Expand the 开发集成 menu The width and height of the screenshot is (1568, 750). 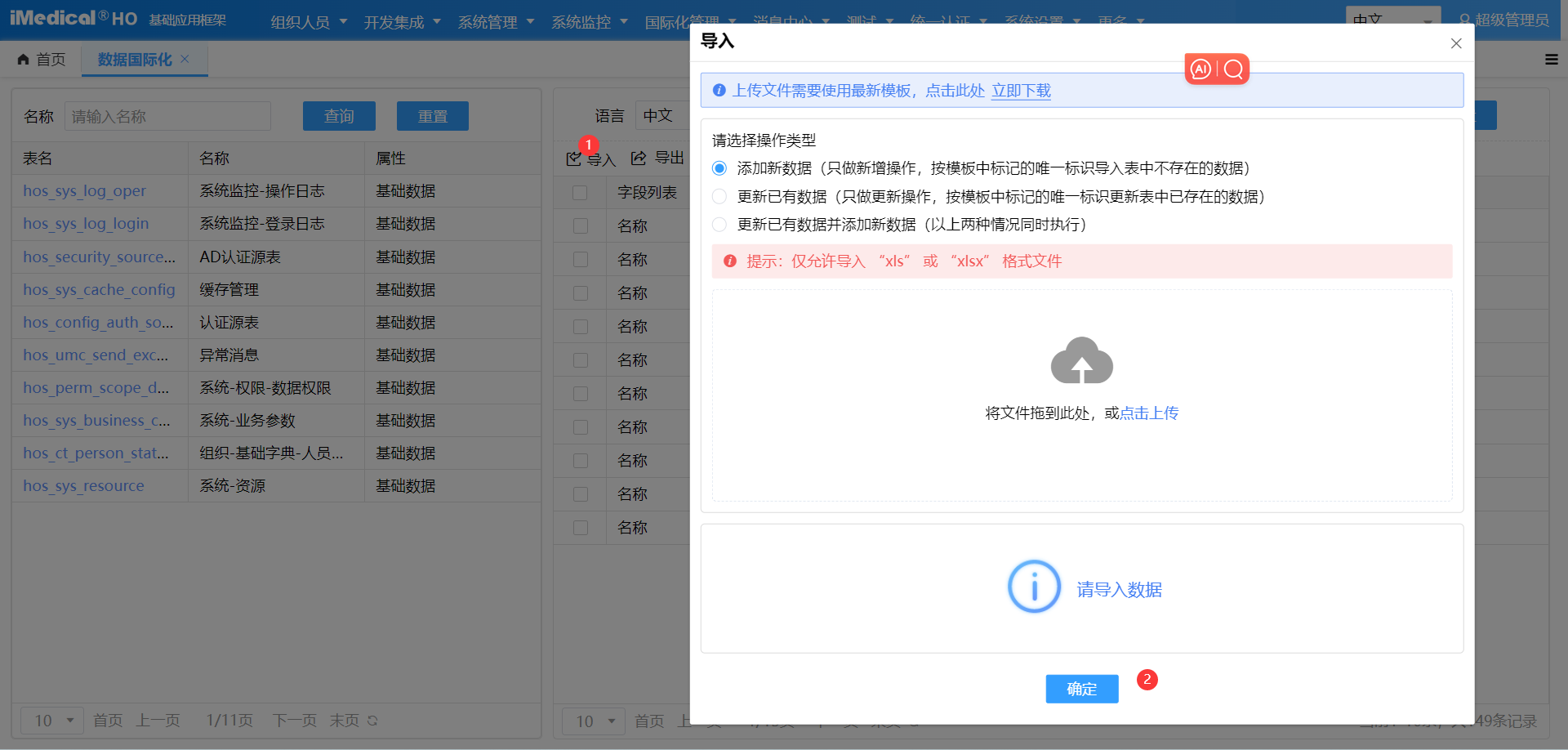point(402,22)
